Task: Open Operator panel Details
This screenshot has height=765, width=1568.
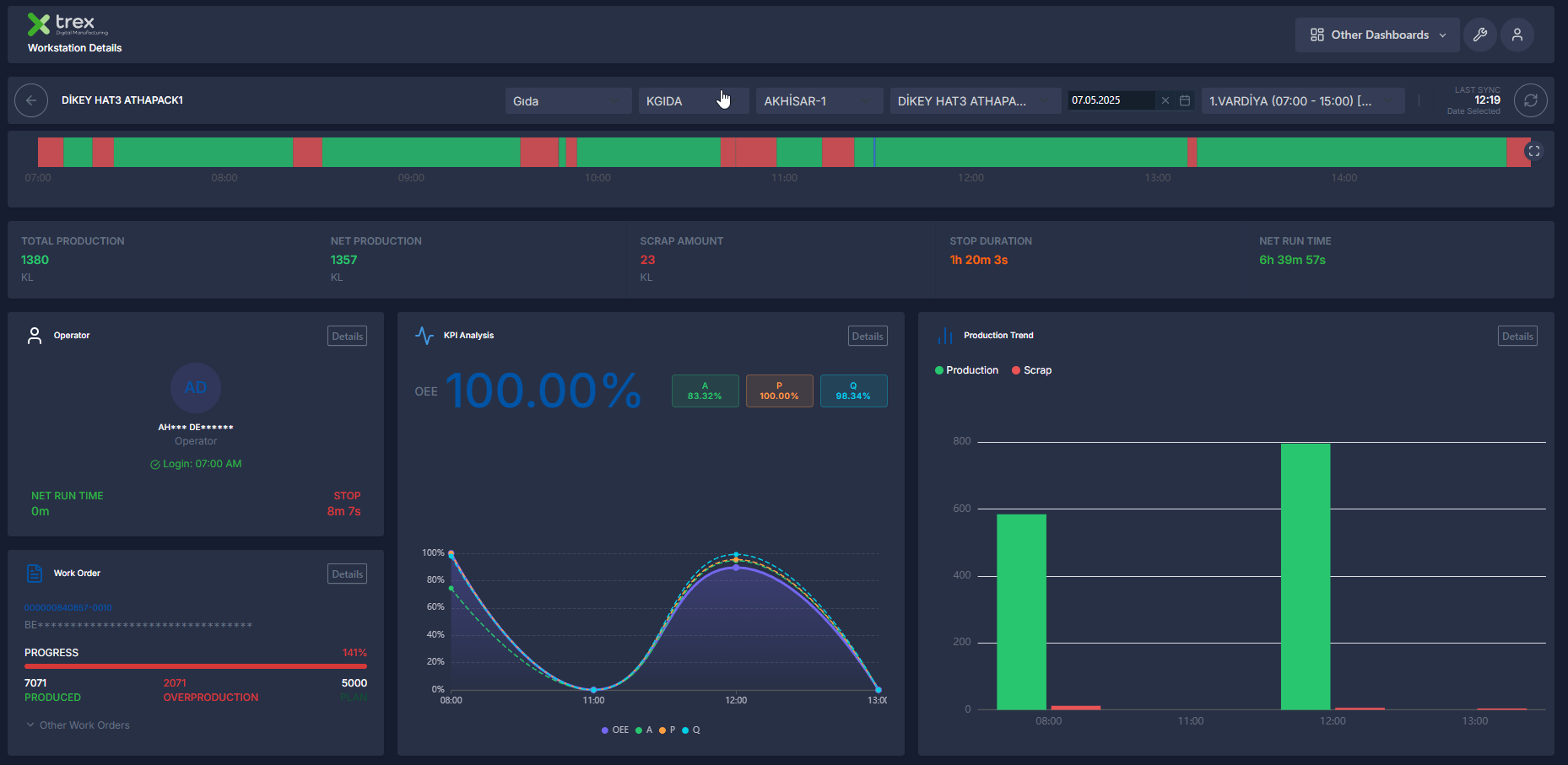Action: tap(347, 337)
